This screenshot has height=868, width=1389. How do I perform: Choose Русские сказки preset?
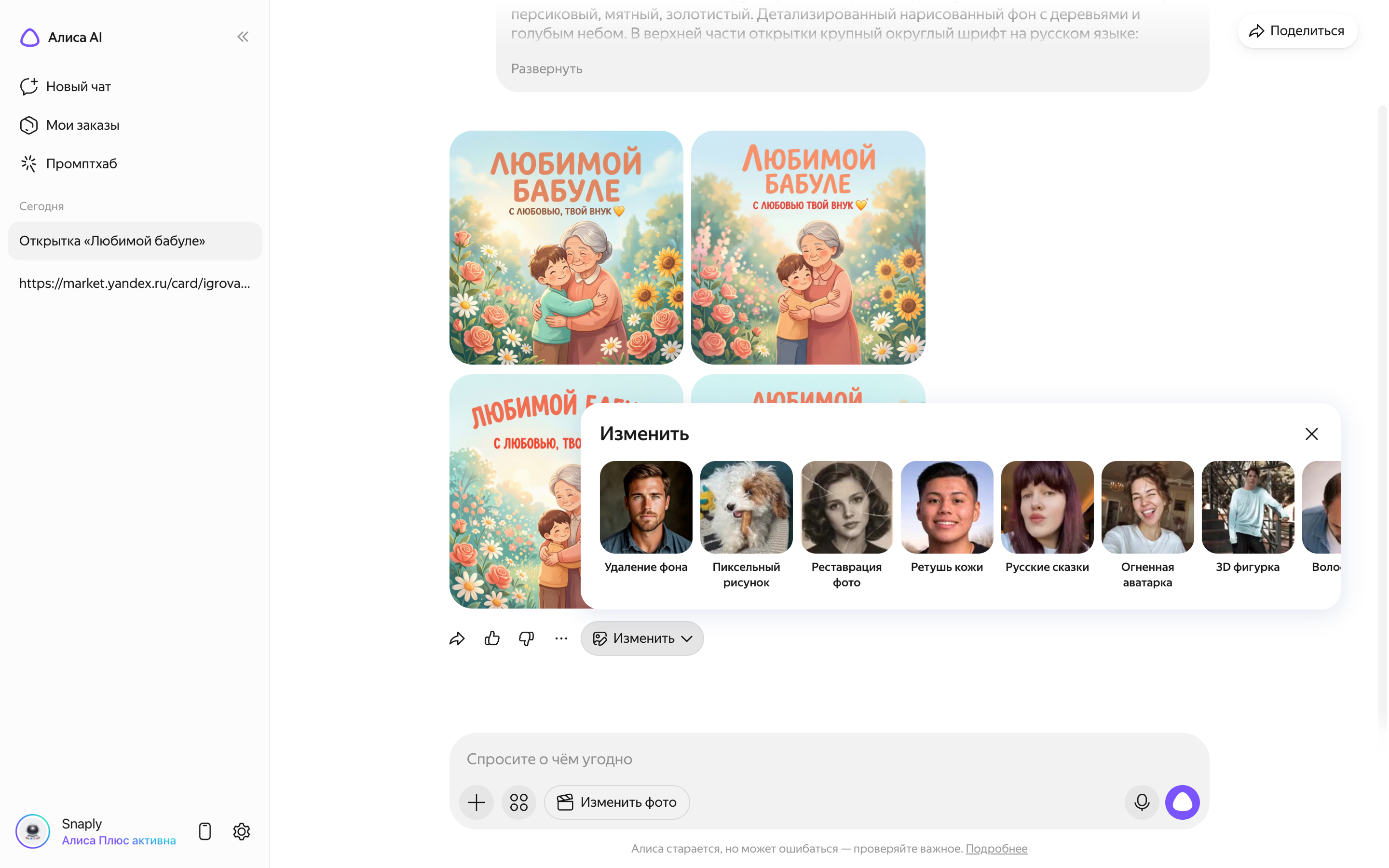coord(1047,518)
